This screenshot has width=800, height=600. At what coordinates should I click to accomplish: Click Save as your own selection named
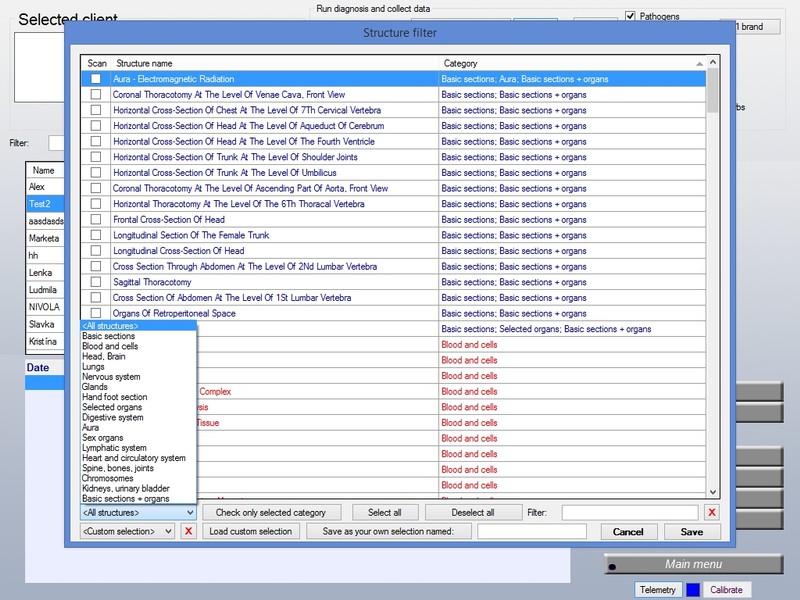pos(388,531)
